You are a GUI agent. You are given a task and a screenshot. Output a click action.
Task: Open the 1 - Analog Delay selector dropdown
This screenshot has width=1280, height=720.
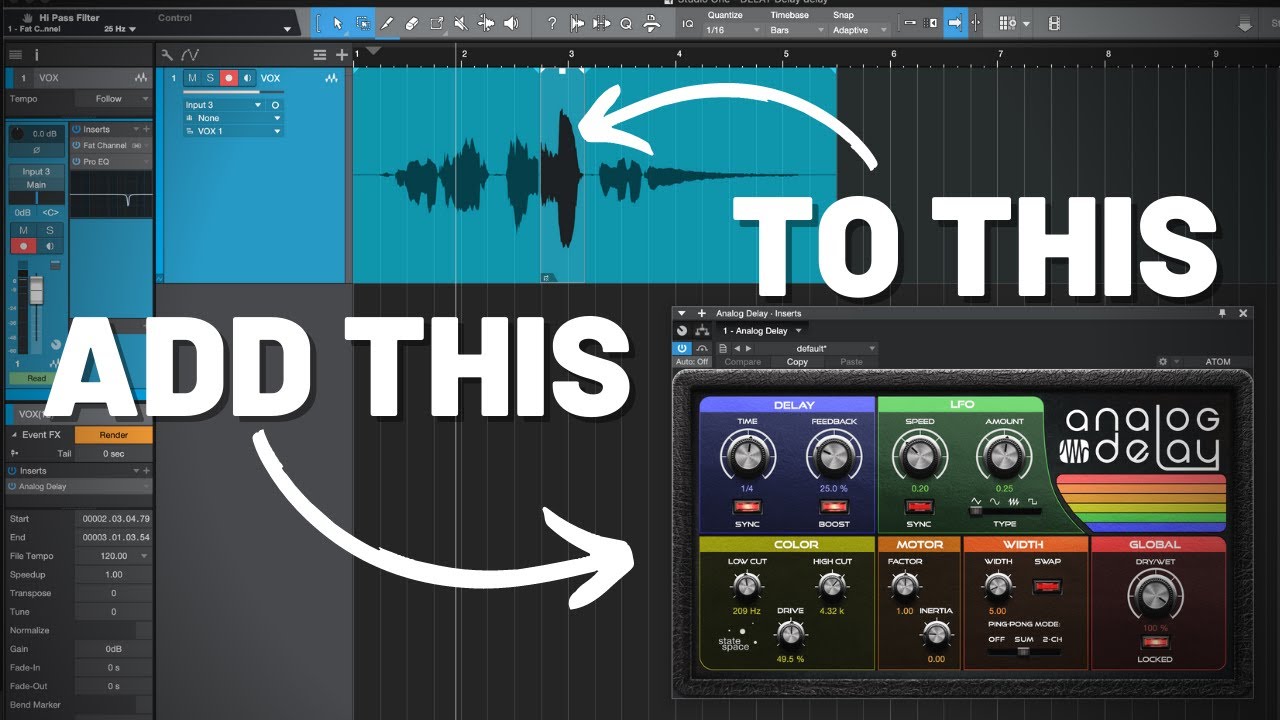761,331
